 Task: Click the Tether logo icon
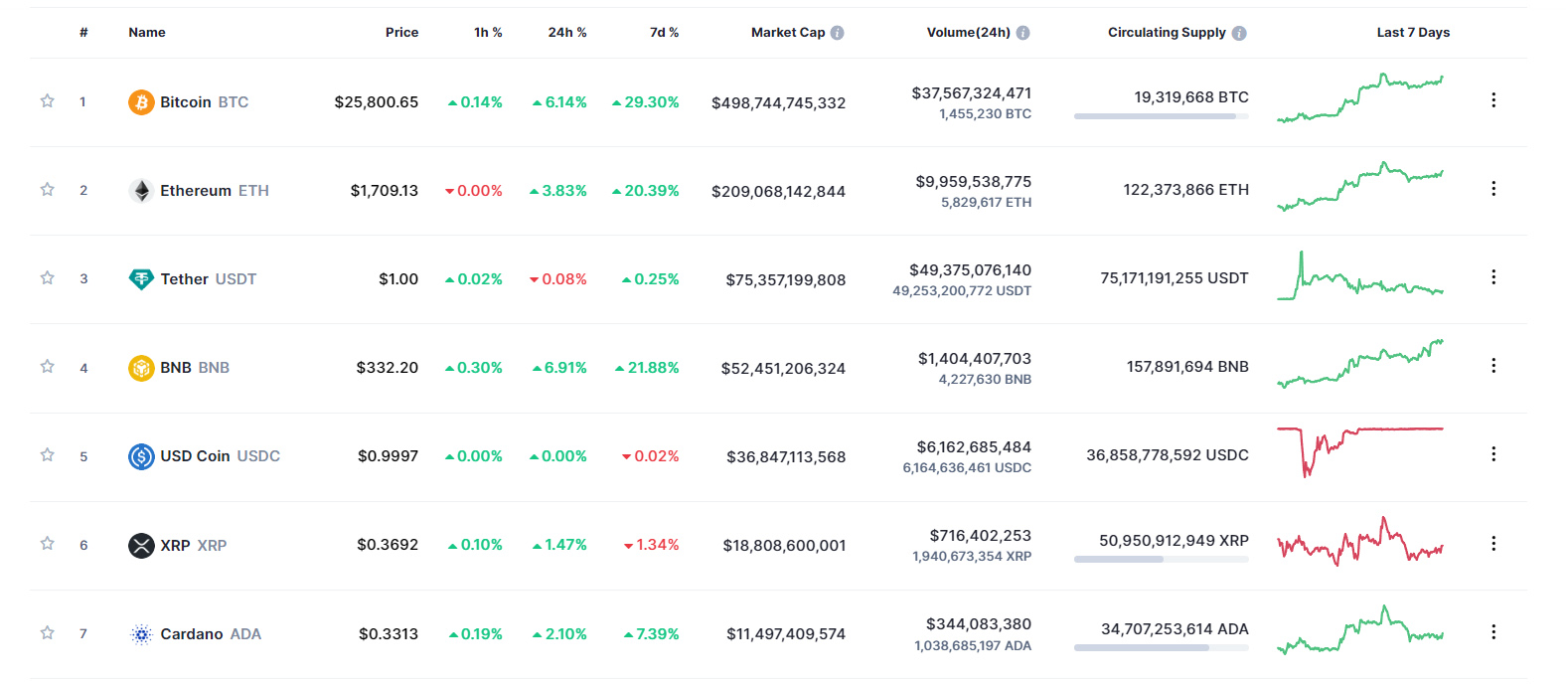pos(141,279)
